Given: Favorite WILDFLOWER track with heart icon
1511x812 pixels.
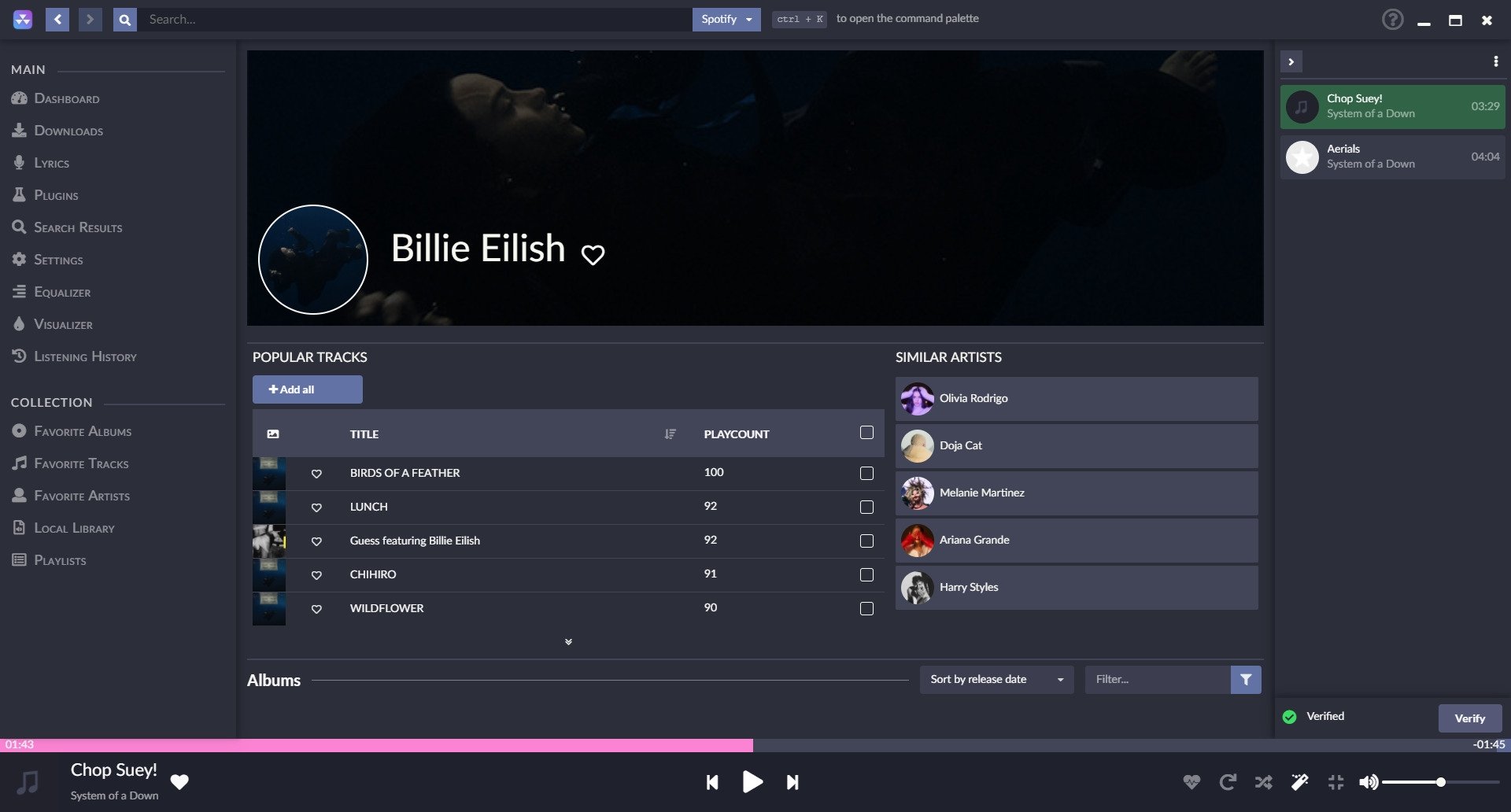Looking at the screenshot, I should point(316,609).
